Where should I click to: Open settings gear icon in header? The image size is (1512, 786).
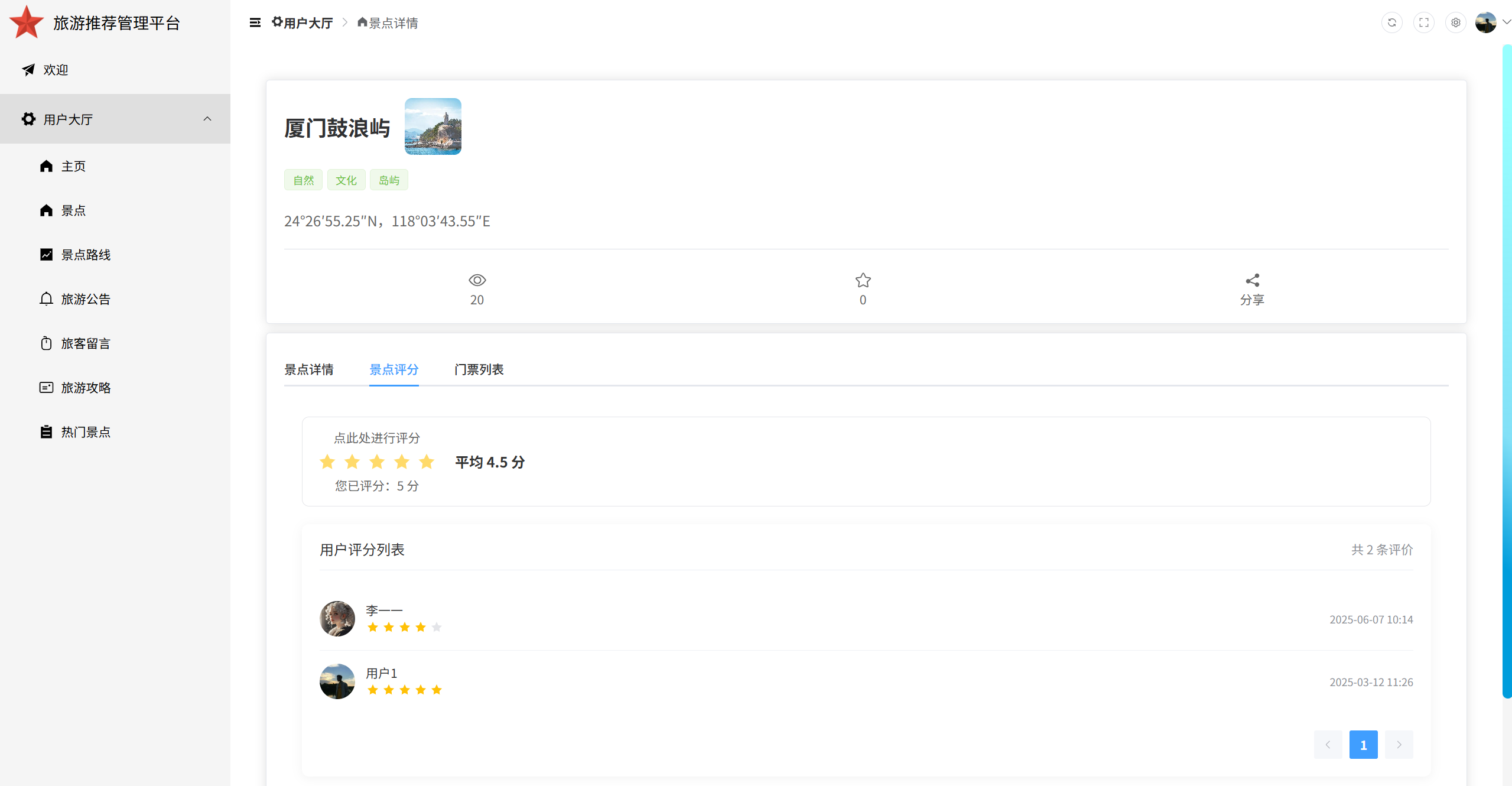[1455, 22]
